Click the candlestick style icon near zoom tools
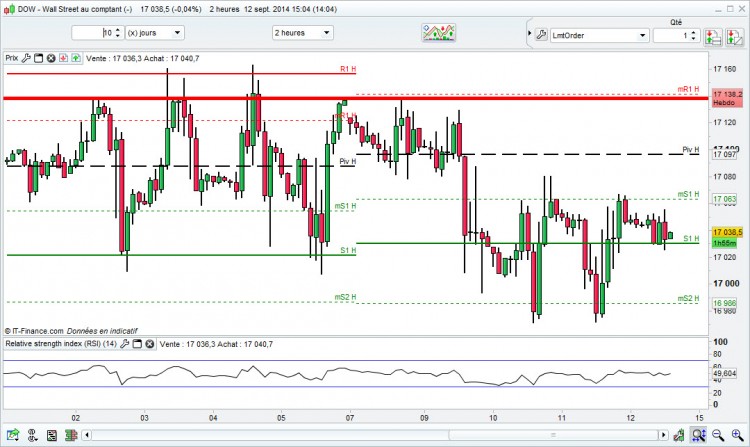Viewport: 750px width, 447px height. 679,435
